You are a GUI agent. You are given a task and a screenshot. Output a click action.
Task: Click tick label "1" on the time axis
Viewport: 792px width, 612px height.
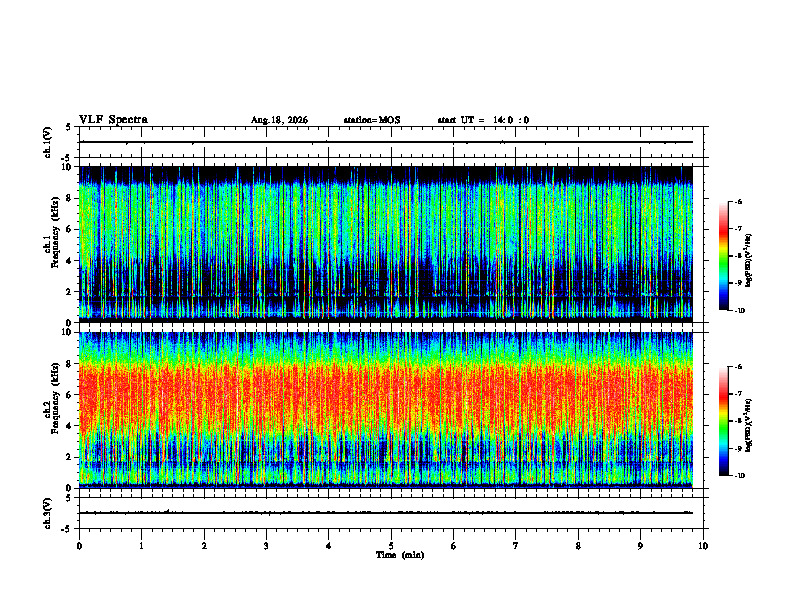142,546
